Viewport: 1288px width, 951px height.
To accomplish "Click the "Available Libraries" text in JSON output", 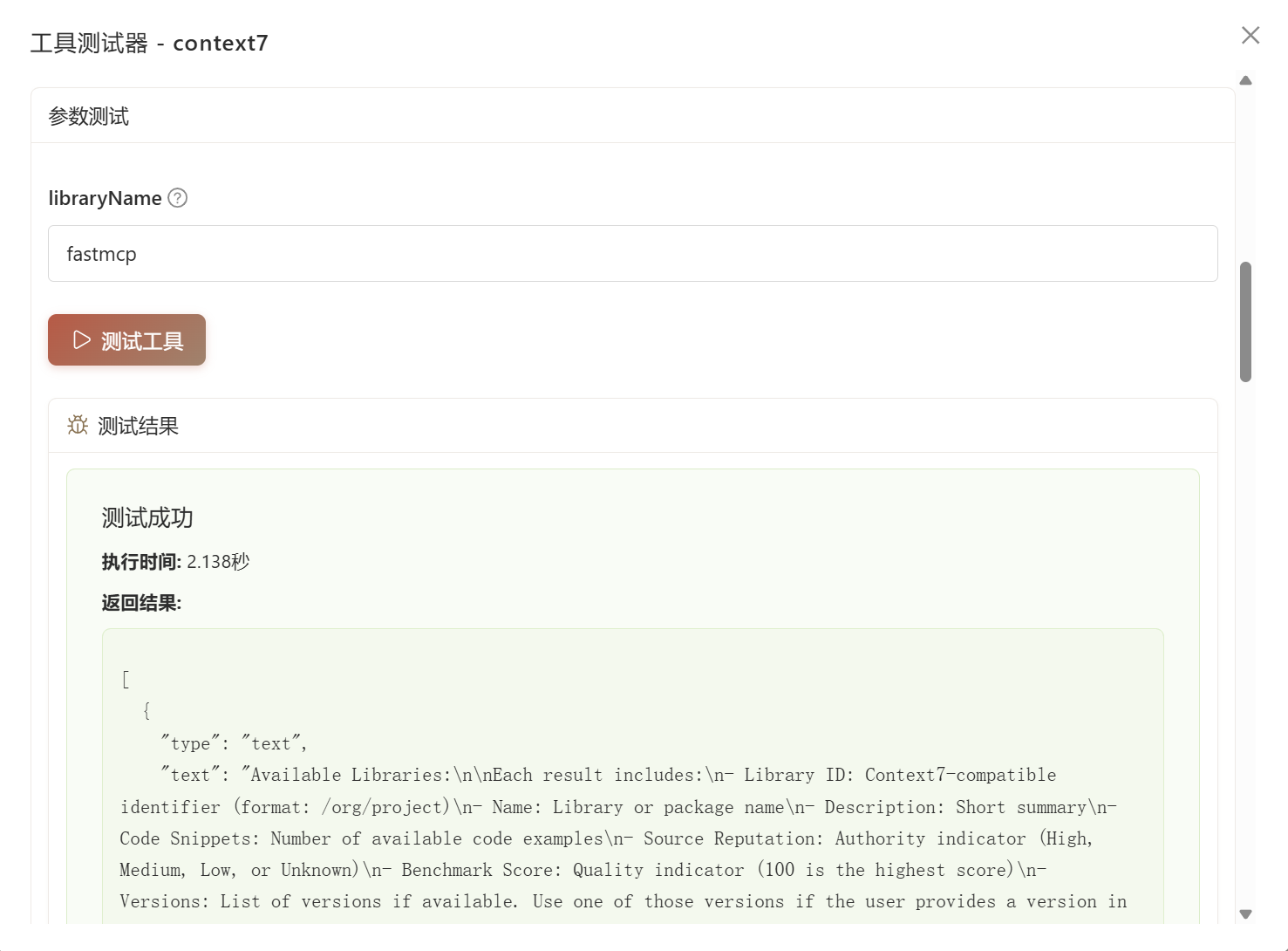I will 347,775.
